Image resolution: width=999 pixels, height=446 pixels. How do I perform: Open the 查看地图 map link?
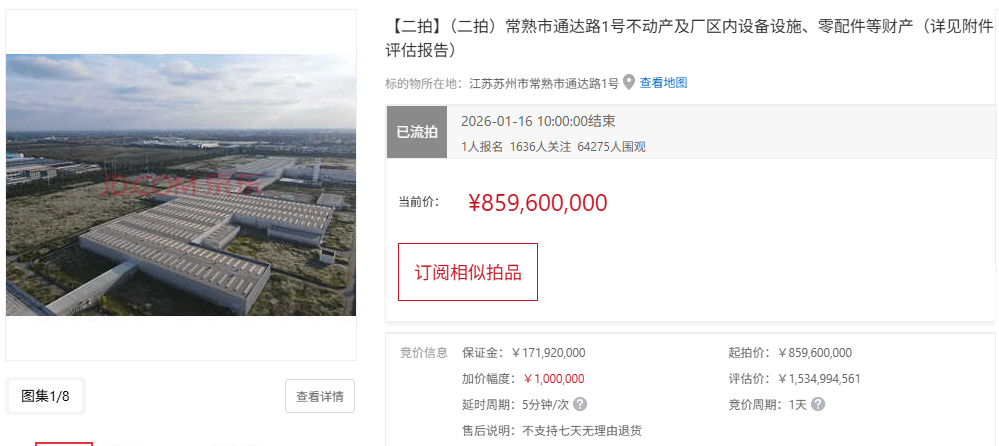pyautogui.click(x=664, y=83)
